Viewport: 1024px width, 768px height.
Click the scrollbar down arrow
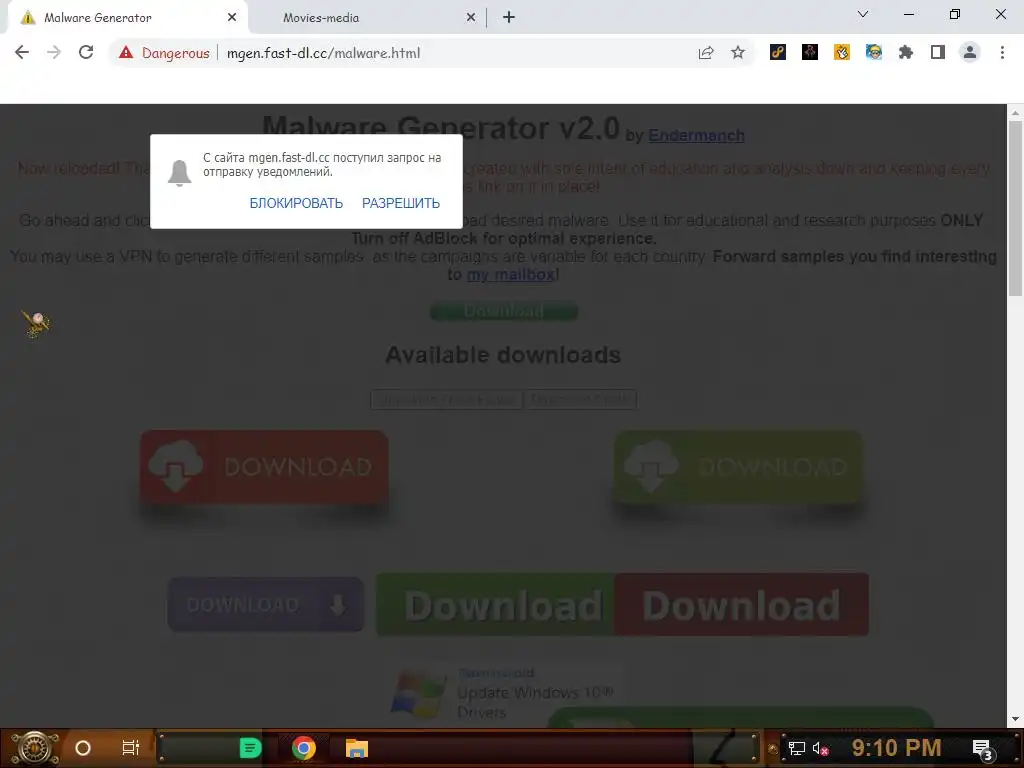tap(1015, 719)
